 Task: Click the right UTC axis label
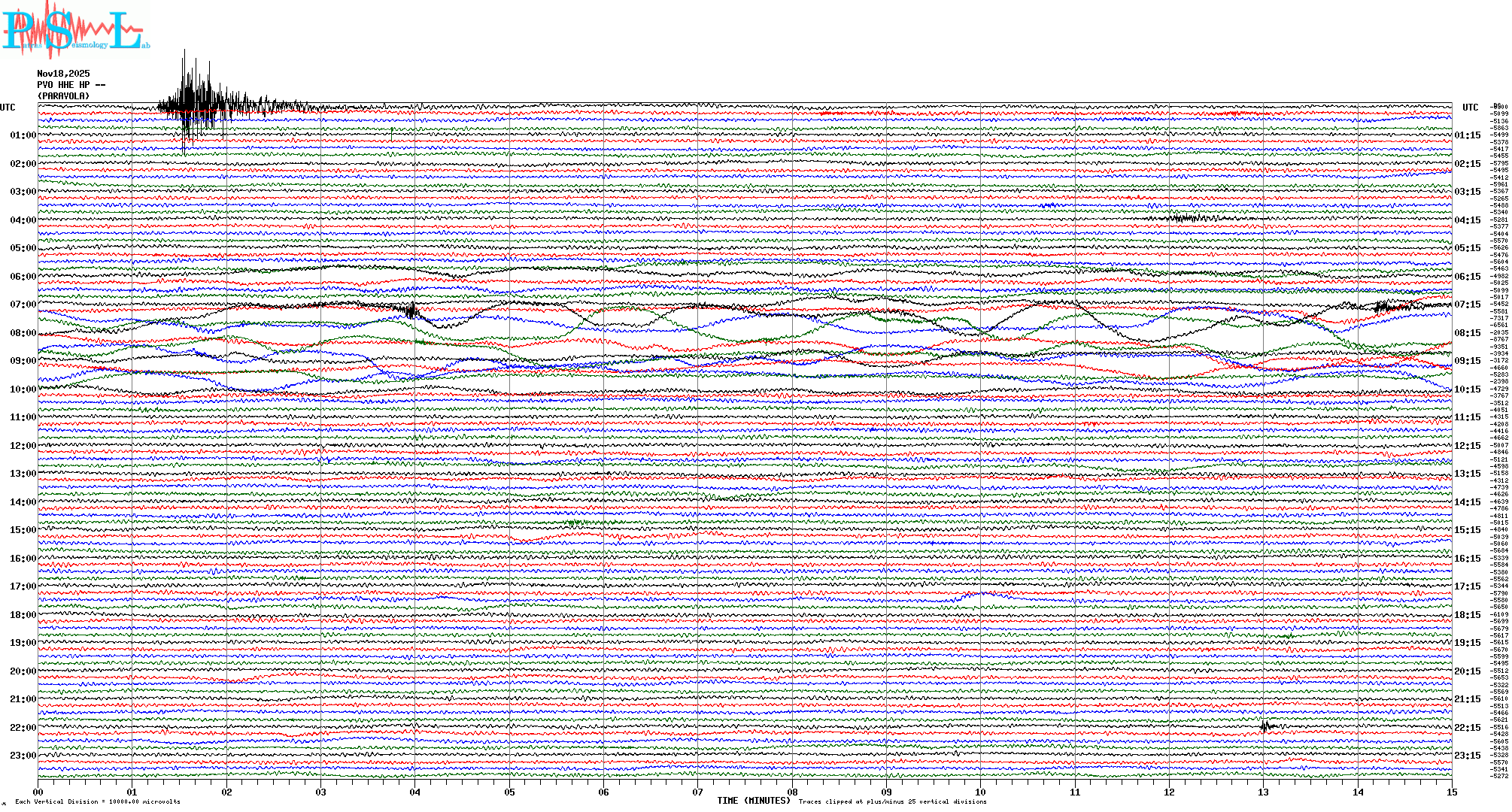(1470, 108)
